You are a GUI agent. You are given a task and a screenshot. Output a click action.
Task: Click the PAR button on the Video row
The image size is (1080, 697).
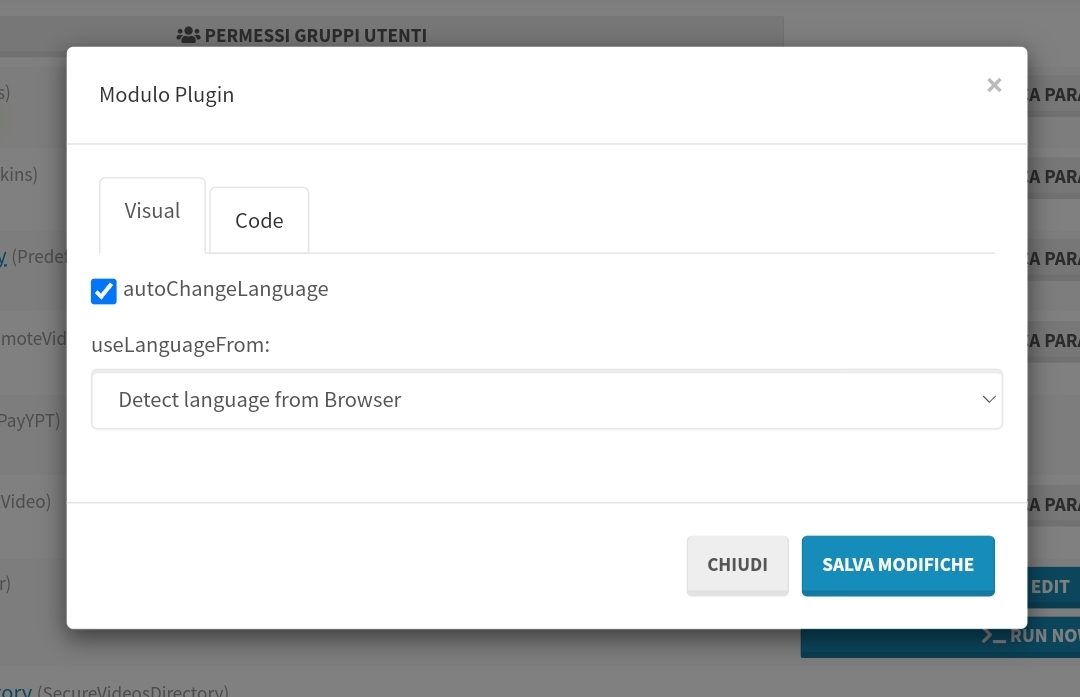tap(1053, 505)
